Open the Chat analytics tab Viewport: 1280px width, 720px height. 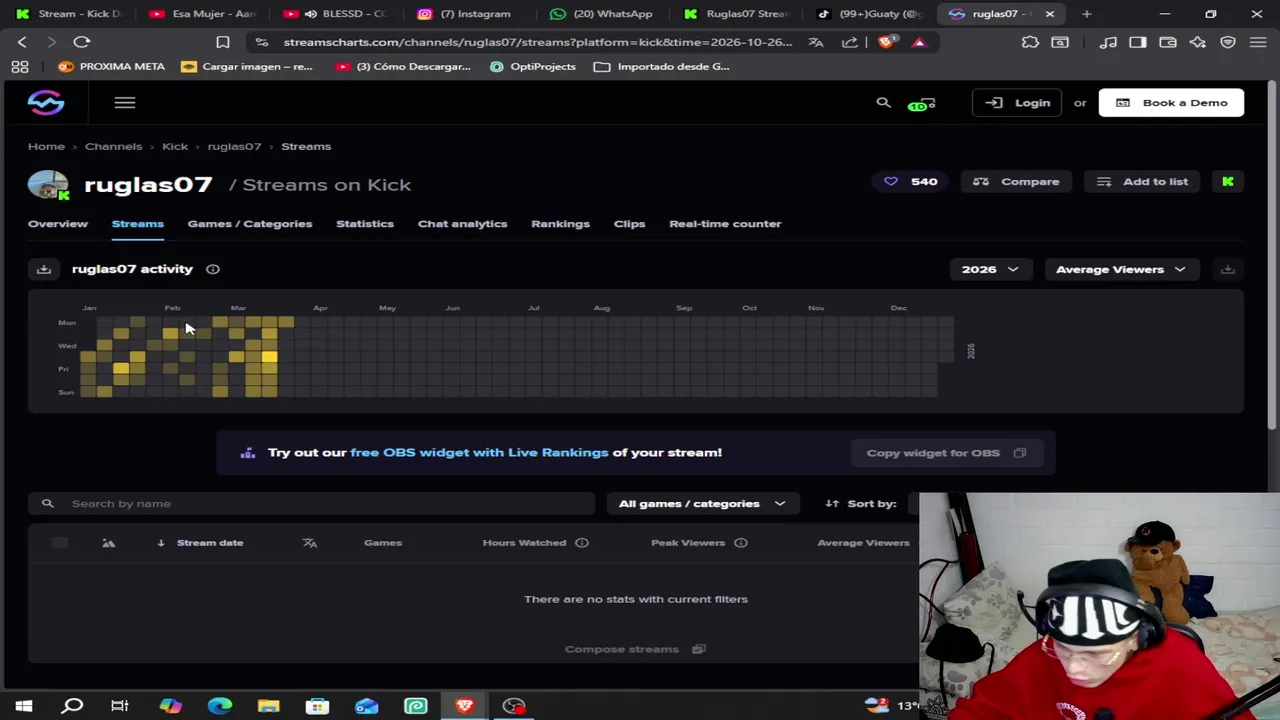tap(462, 224)
